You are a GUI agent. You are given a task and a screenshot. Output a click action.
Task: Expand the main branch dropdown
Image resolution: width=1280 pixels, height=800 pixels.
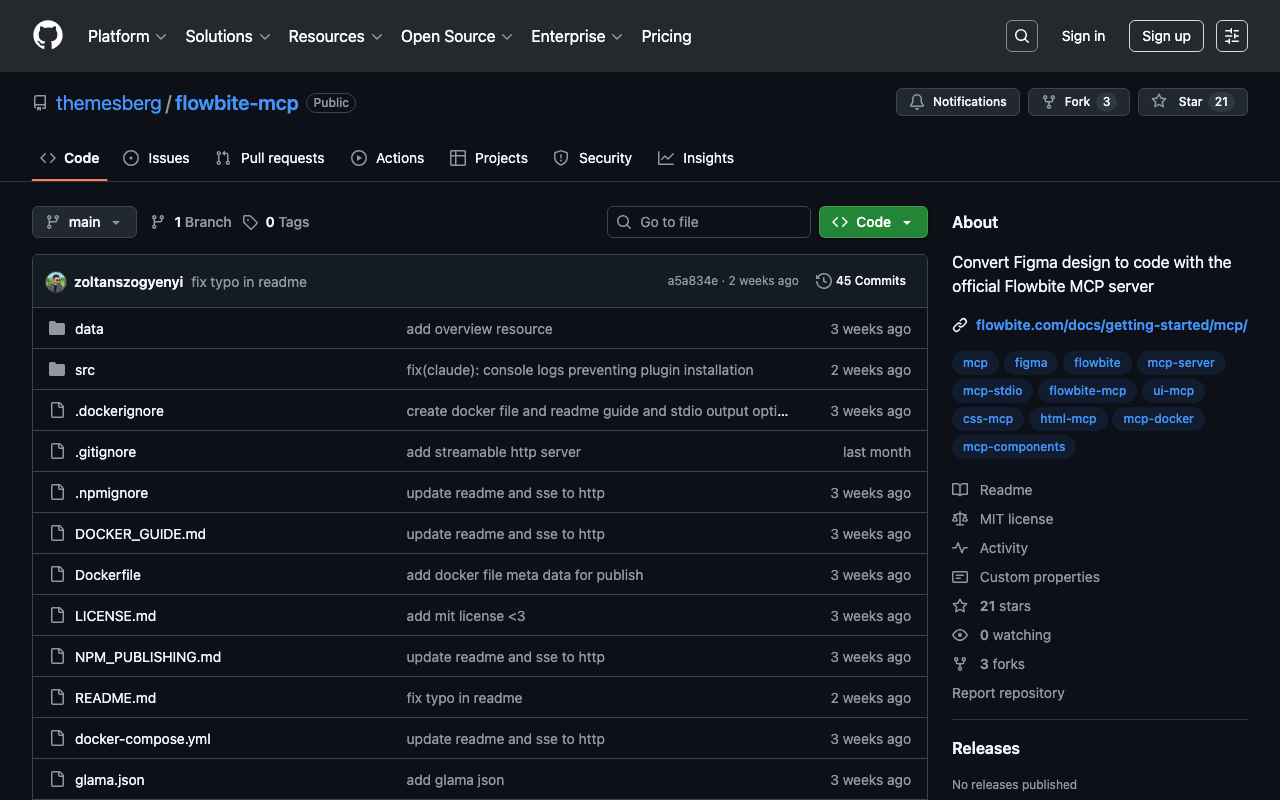click(x=84, y=222)
